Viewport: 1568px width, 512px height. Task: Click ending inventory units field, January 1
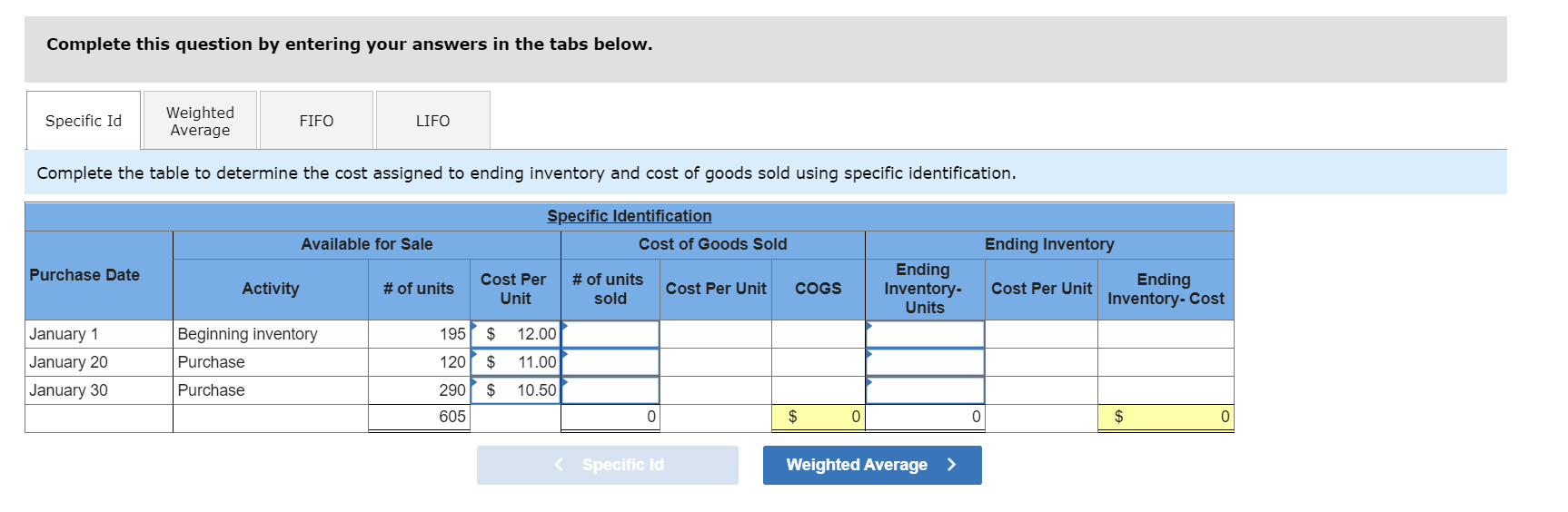(925, 334)
